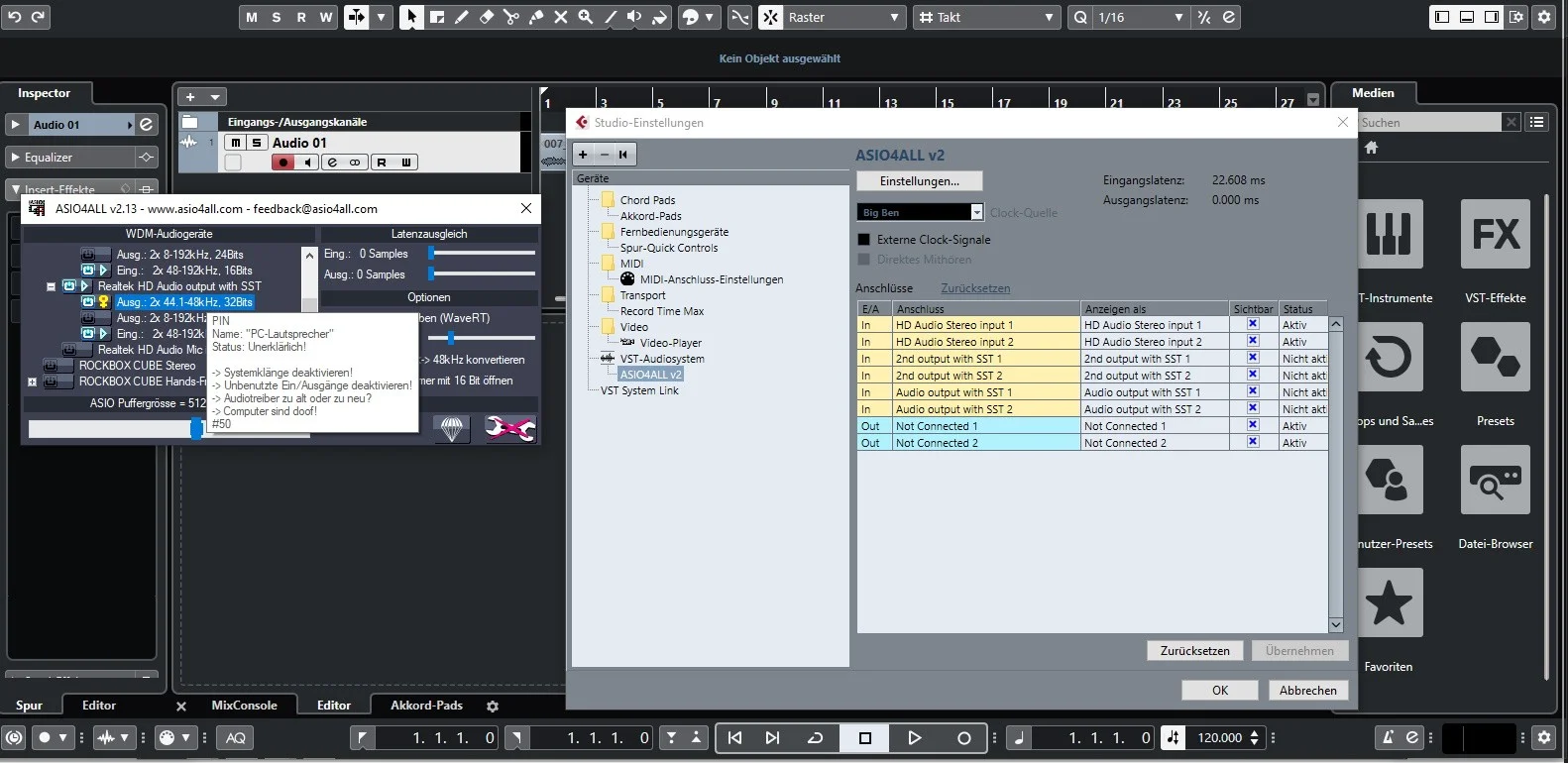Image resolution: width=1568 pixels, height=763 pixels.
Task: Open ASIO4ALL advanced options wrench icon
Action: point(509,428)
